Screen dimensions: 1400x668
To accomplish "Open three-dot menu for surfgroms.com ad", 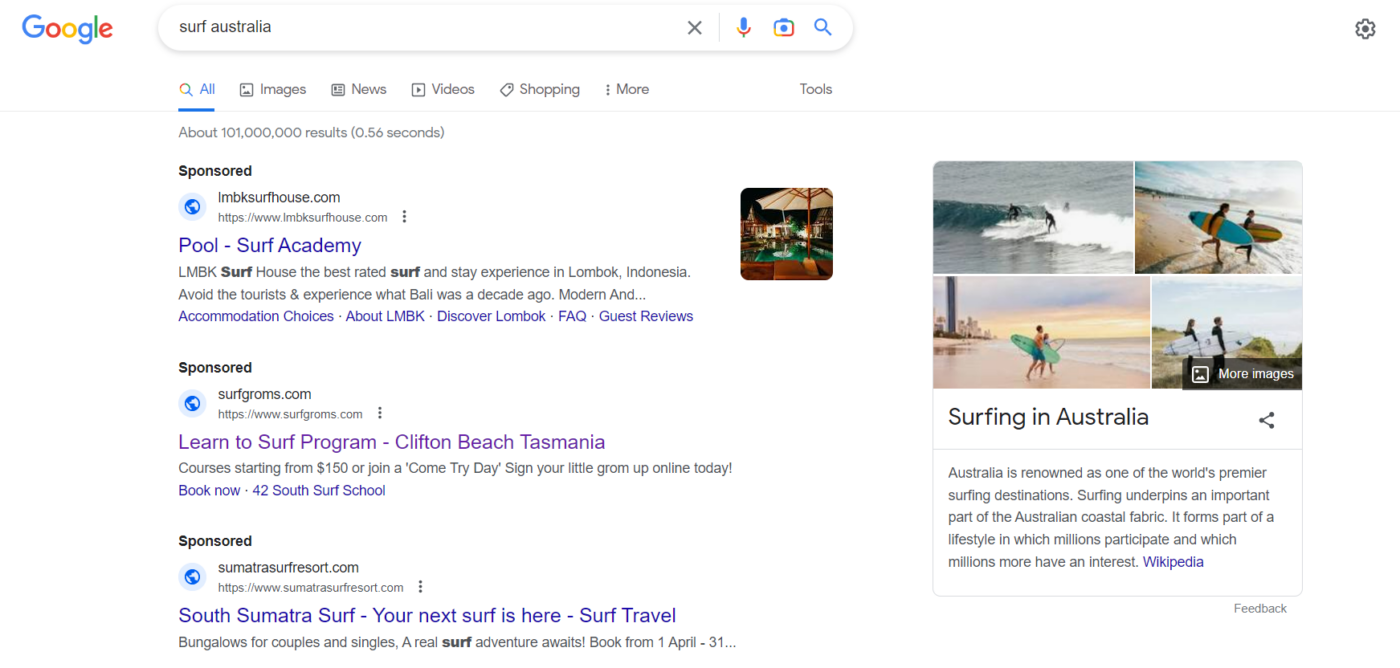I will click(x=380, y=414).
